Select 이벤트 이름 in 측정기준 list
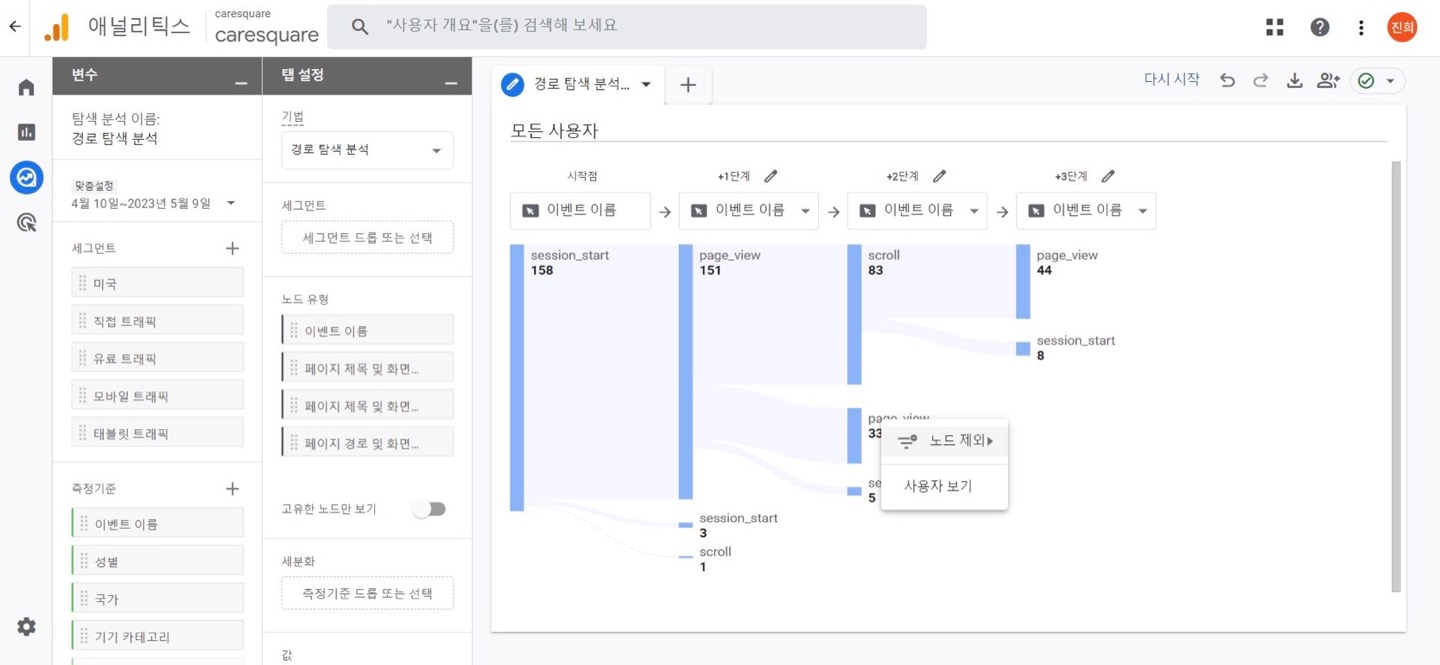 (158, 523)
